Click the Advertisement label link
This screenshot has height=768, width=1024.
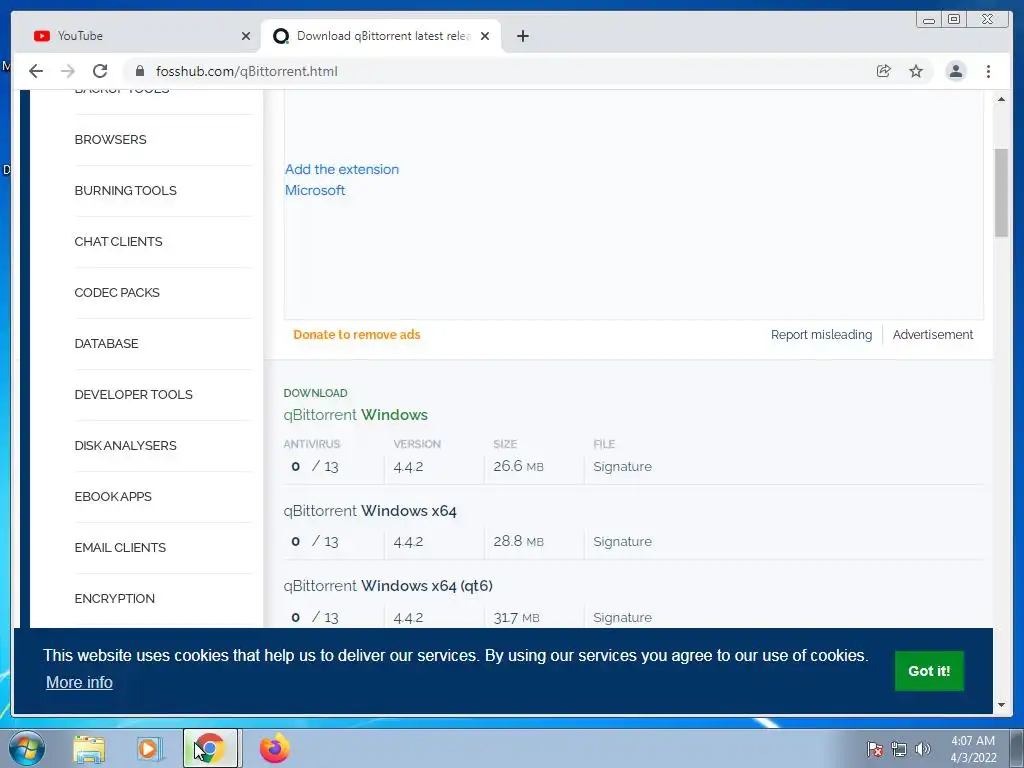coord(933,334)
